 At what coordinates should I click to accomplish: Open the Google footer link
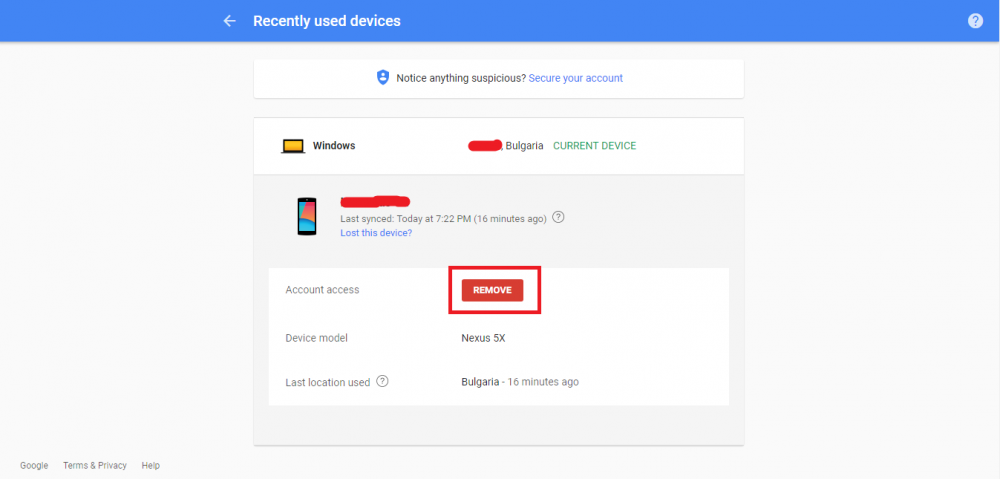34,466
